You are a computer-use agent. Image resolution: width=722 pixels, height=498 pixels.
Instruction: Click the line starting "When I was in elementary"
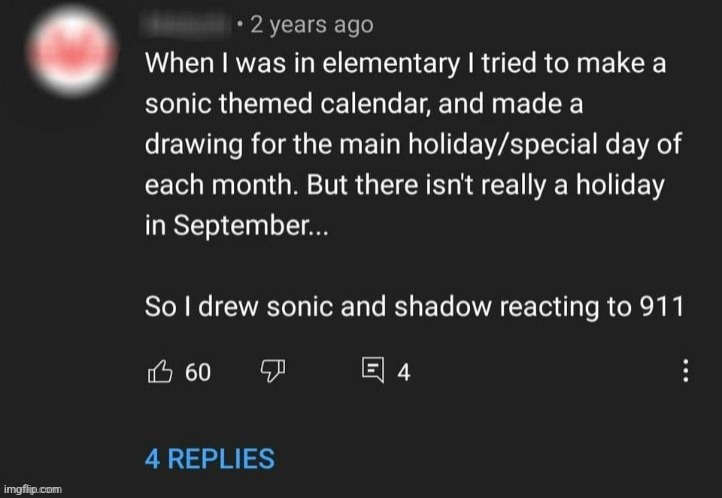[406, 63]
